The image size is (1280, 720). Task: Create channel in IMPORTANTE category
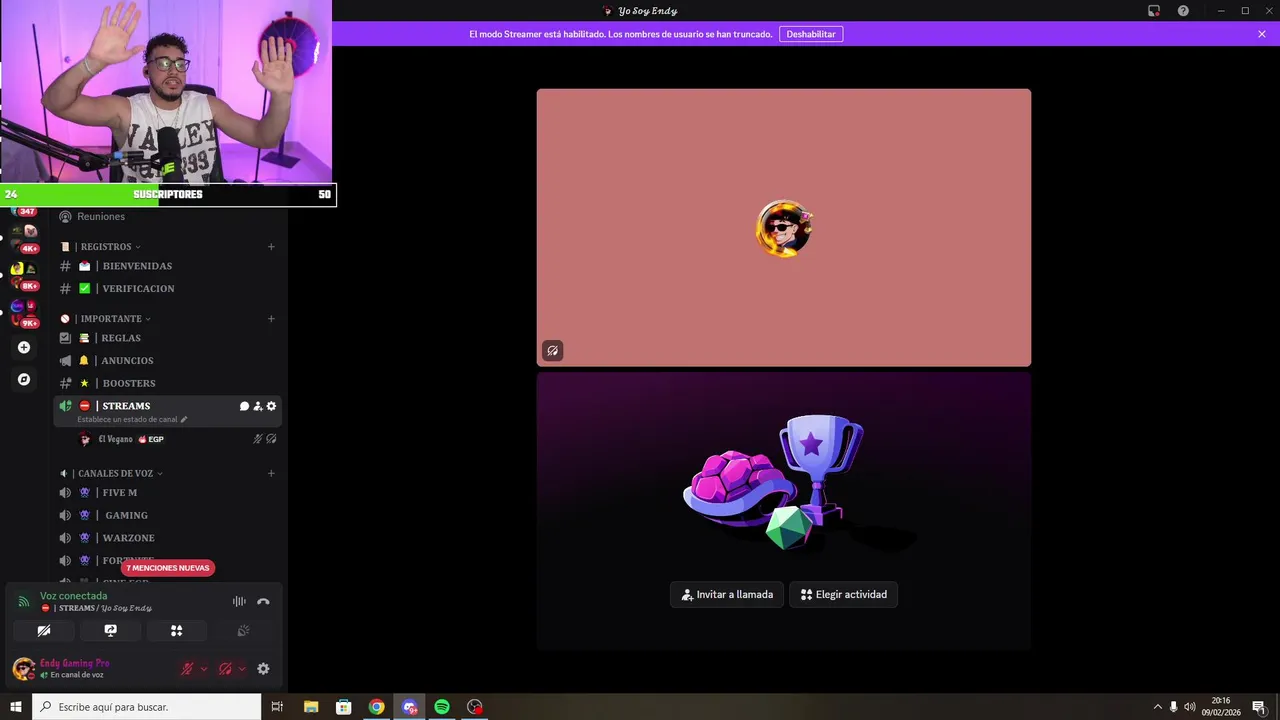tap(271, 319)
